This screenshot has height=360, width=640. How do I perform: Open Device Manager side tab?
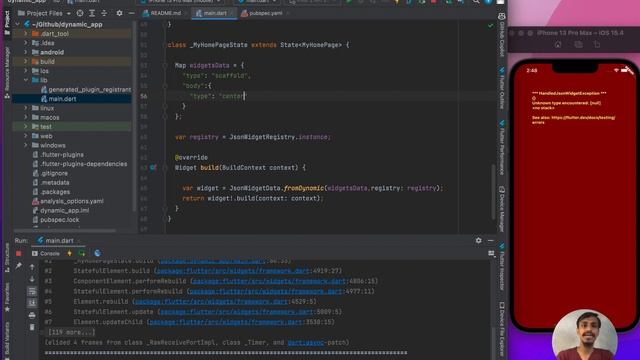coord(502,209)
